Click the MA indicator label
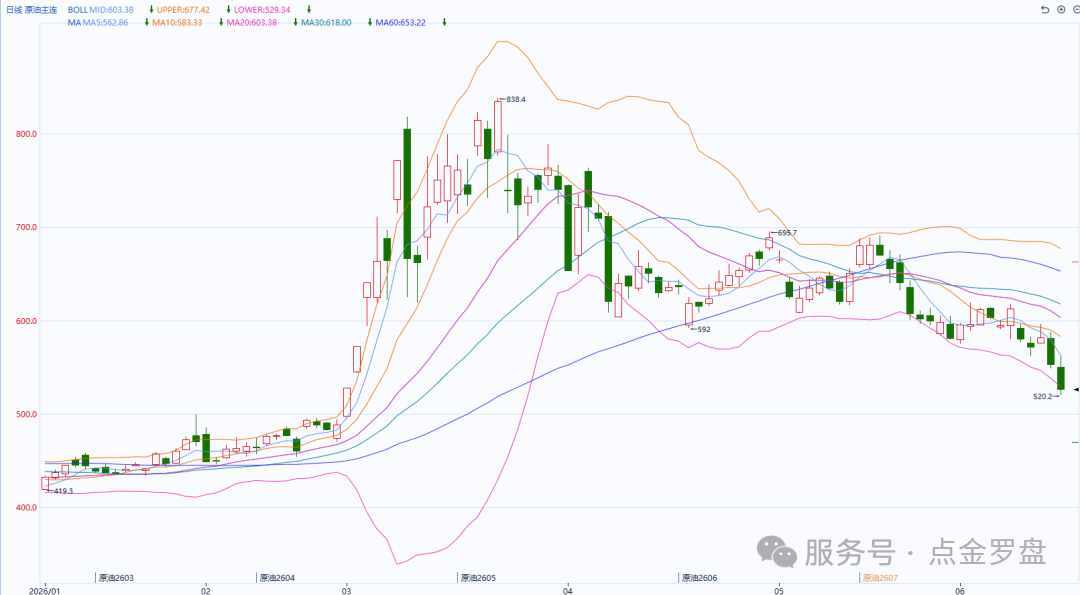Image resolution: width=1080 pixels, height=595 pixels. pos(74,23)
